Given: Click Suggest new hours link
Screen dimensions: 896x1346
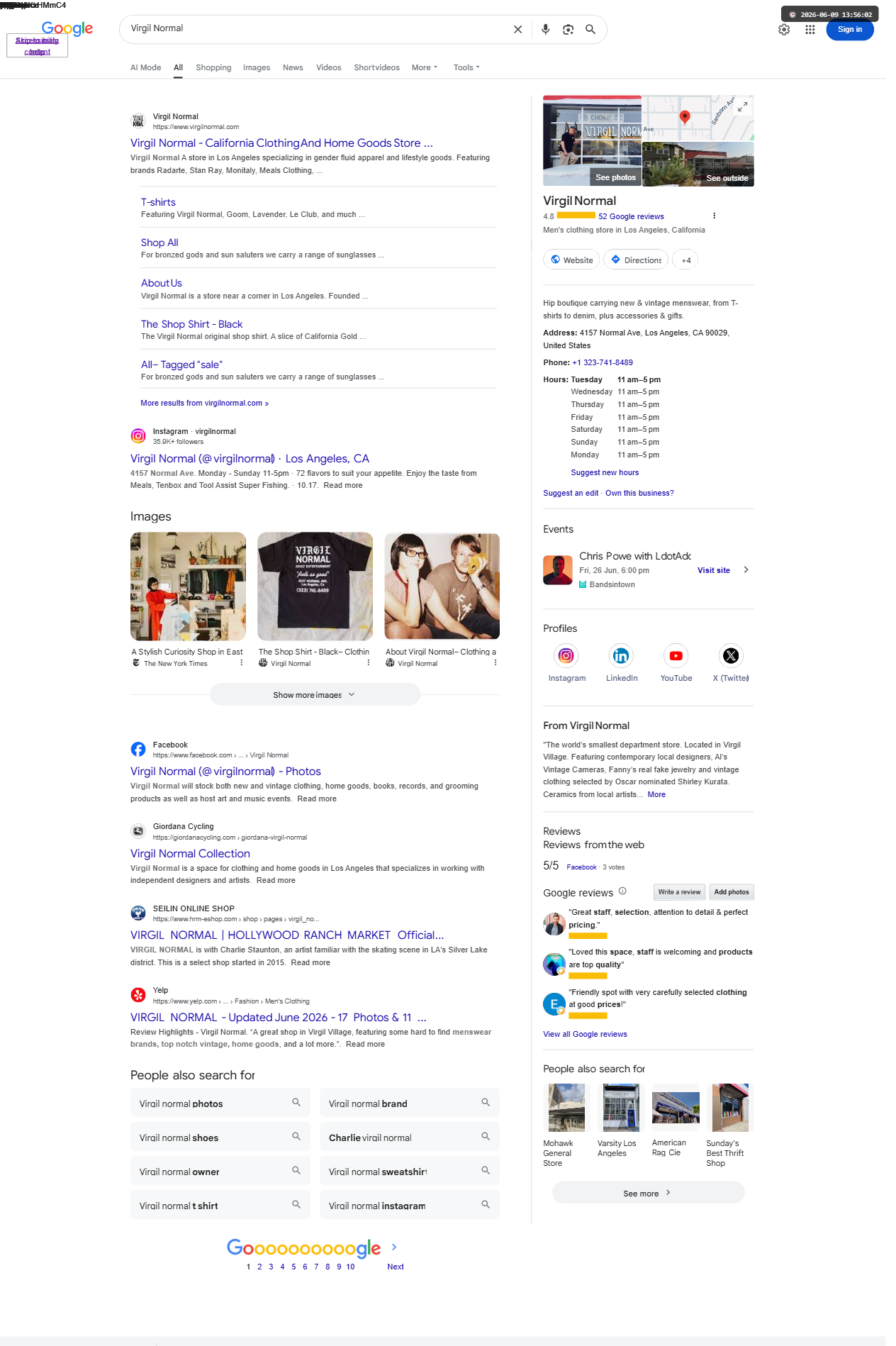Looking at the screenshot, I should coord(605,472).
